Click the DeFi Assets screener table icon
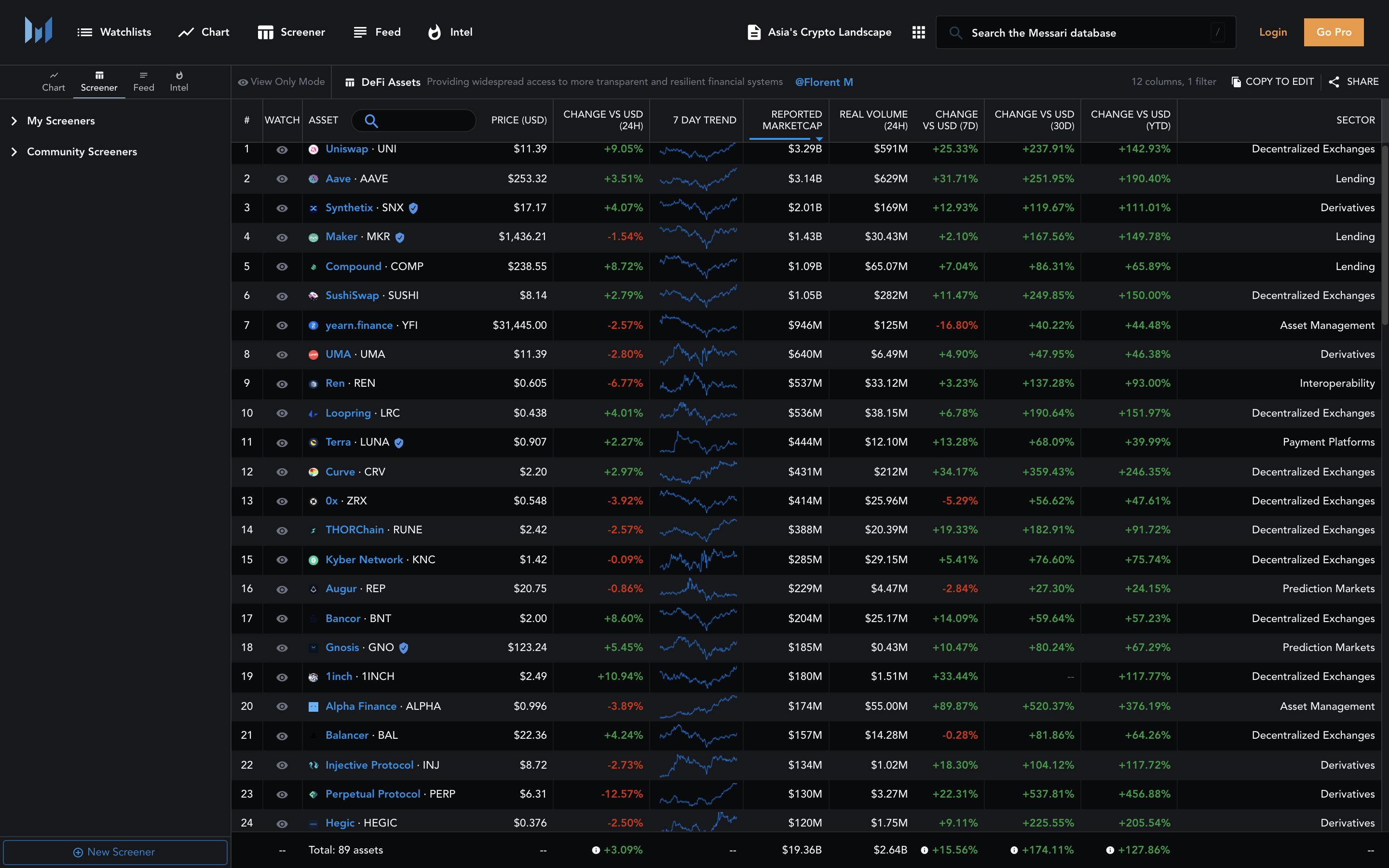The height and width of the screenshot is (868, 1389). (350, 82)
